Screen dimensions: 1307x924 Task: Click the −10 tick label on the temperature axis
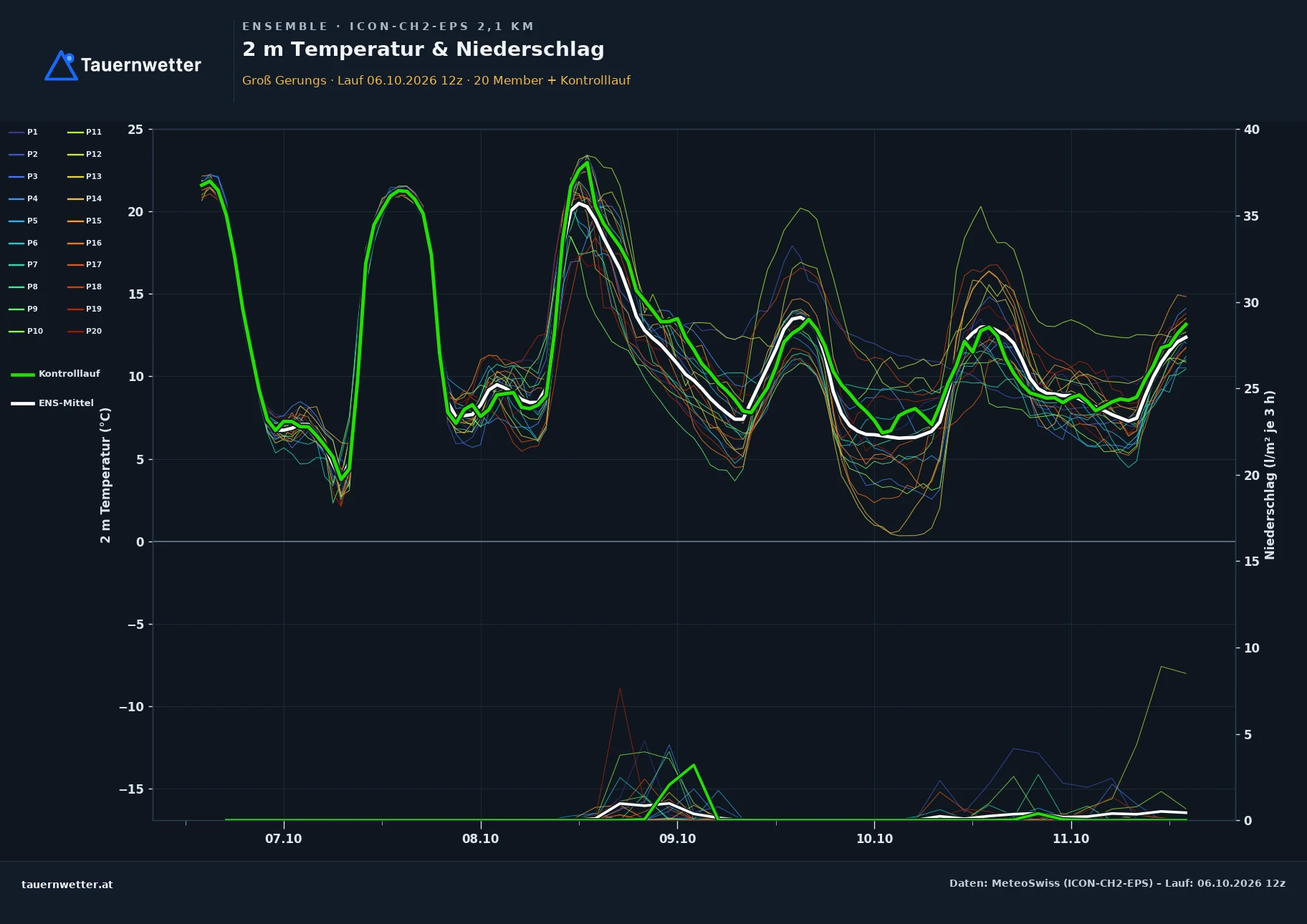point(131,707)
